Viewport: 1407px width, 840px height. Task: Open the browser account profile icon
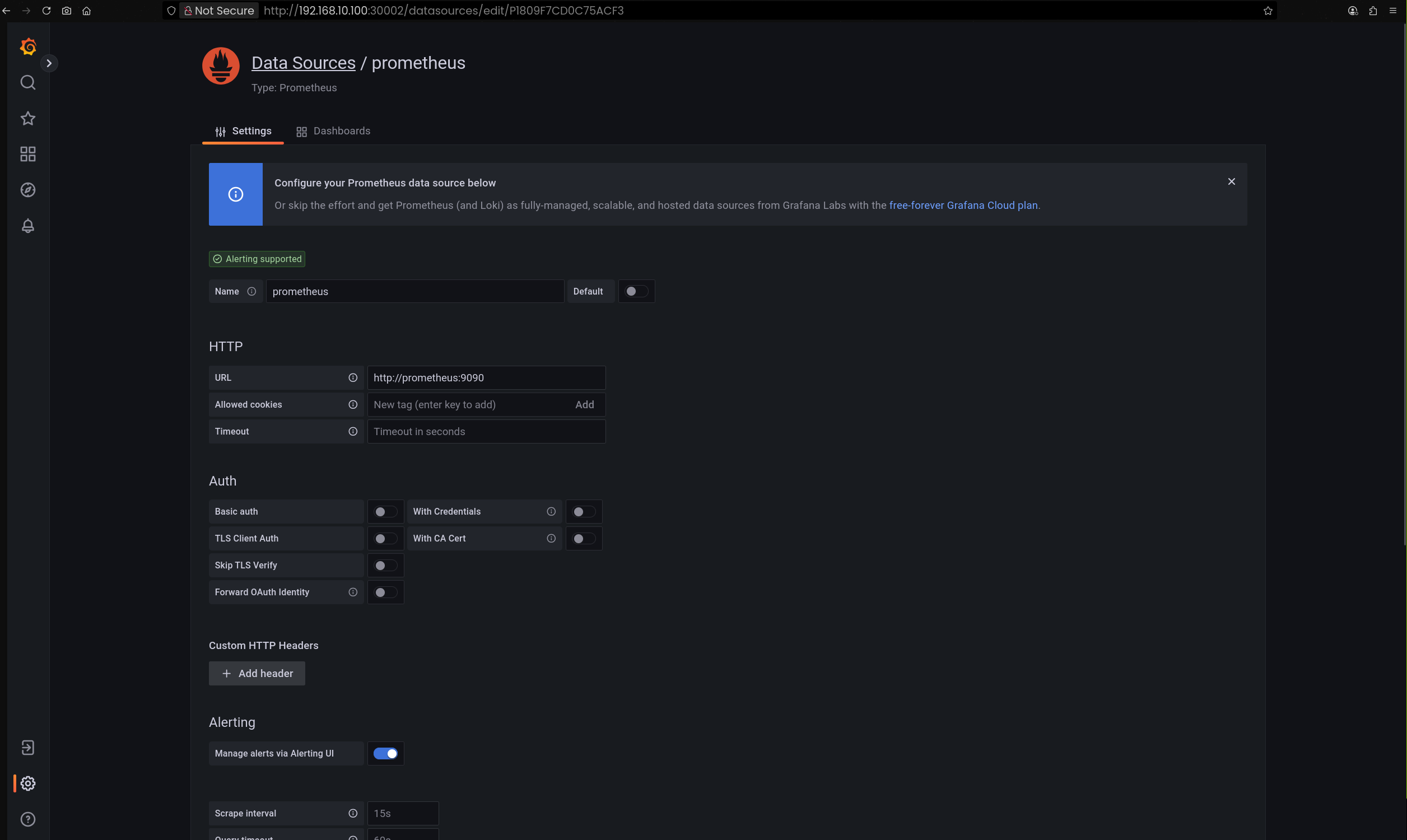[1353, 11]
